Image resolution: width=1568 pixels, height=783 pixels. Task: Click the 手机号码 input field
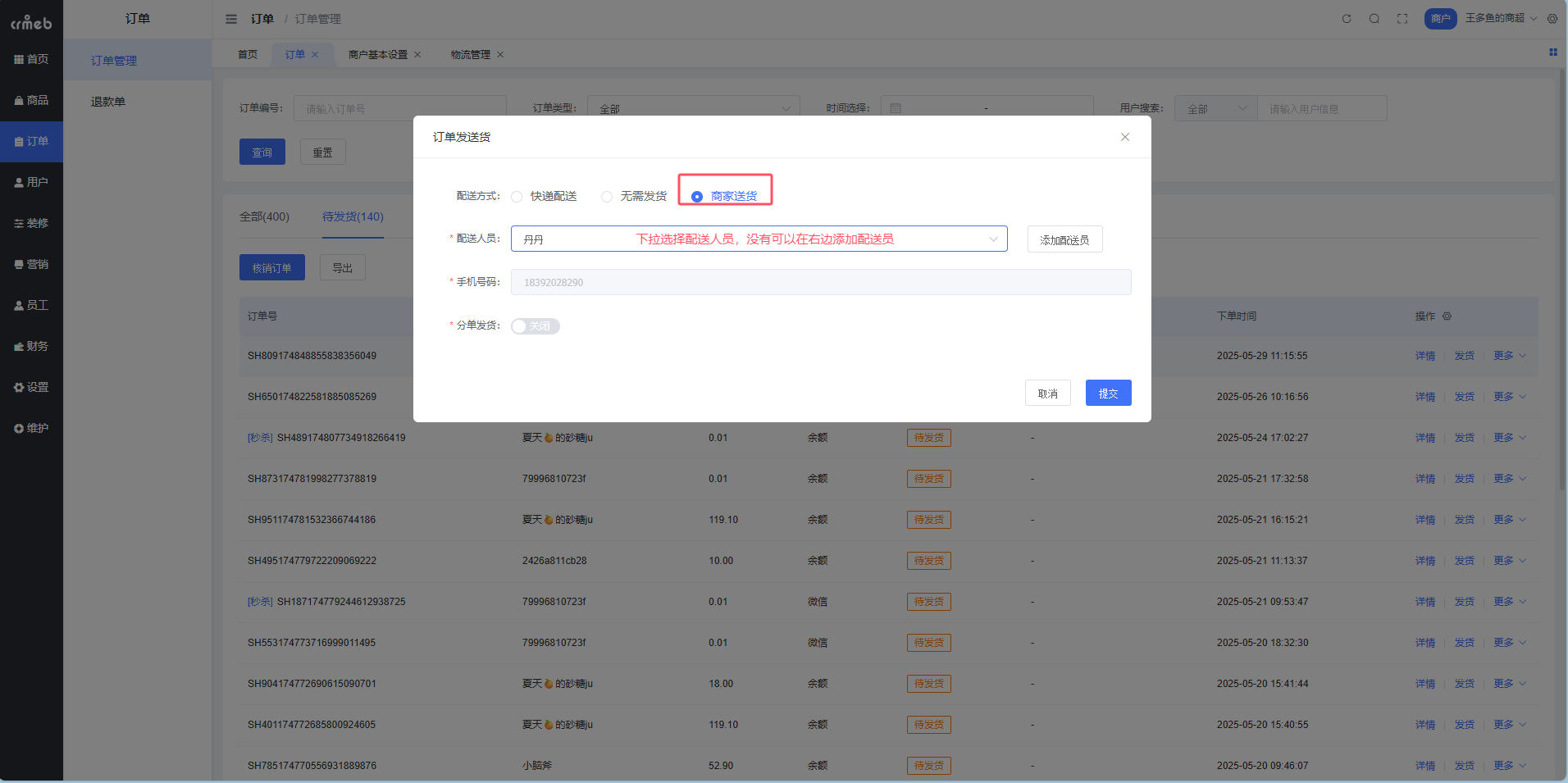[x=820, y=282]
